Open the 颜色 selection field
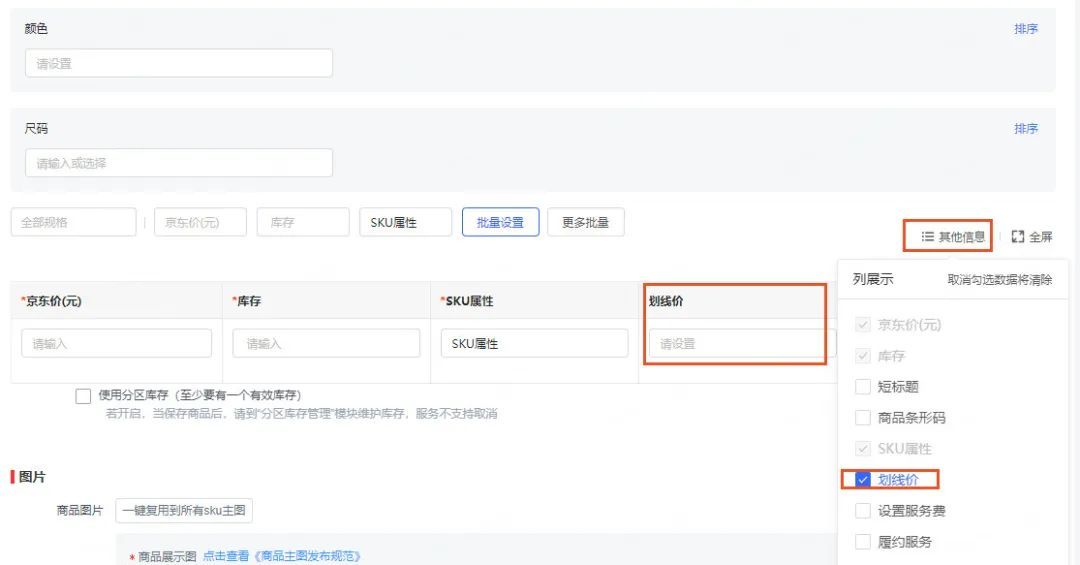The height and width of the screenshot is (565, 1080). point(179,63)
